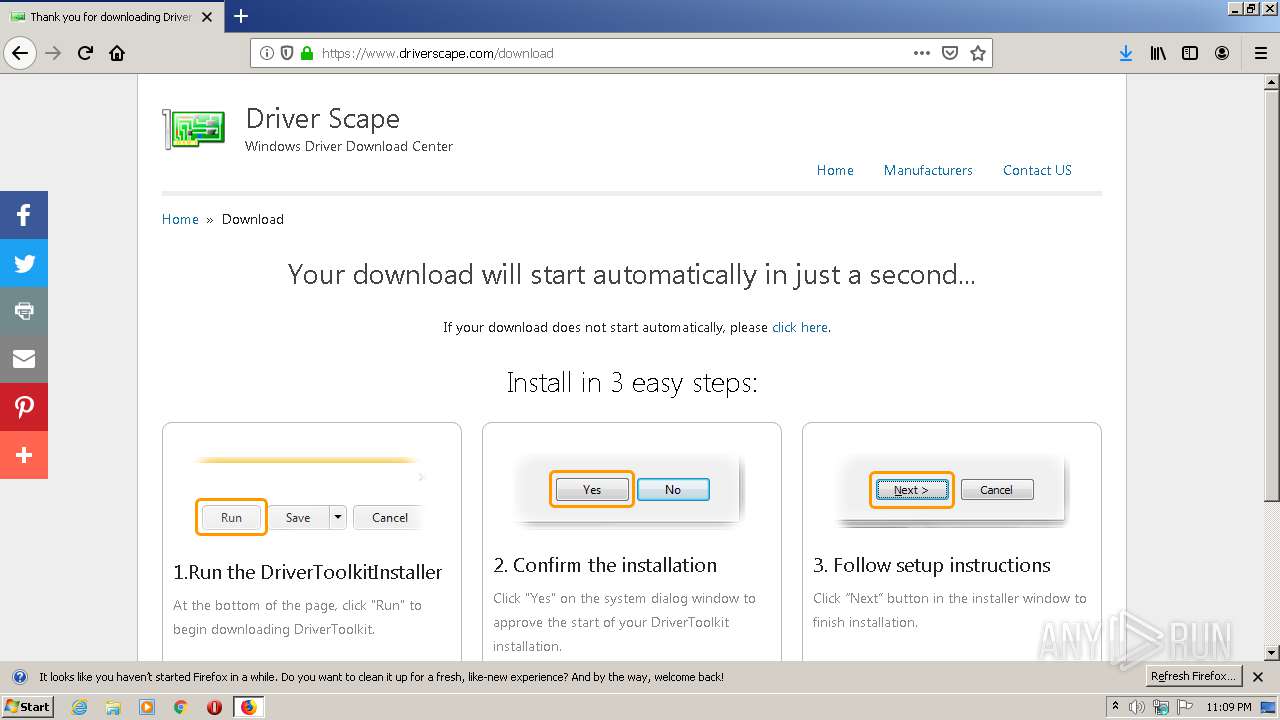Share page on Facebook
1280x720 pixels.
24,215
